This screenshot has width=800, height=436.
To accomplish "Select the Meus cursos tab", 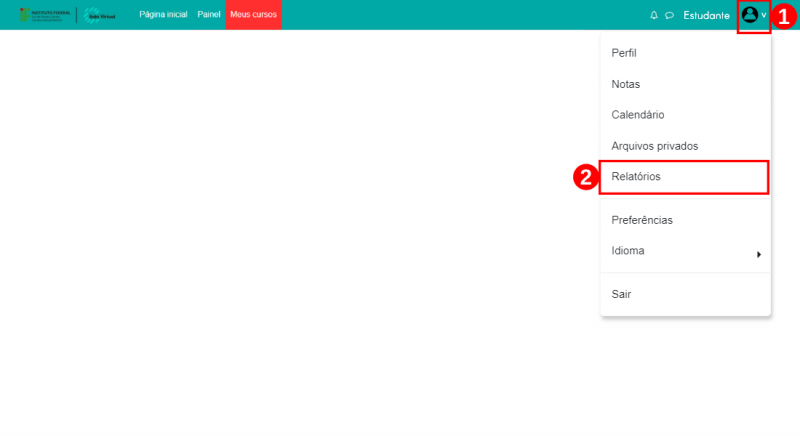I will point(254,14).
